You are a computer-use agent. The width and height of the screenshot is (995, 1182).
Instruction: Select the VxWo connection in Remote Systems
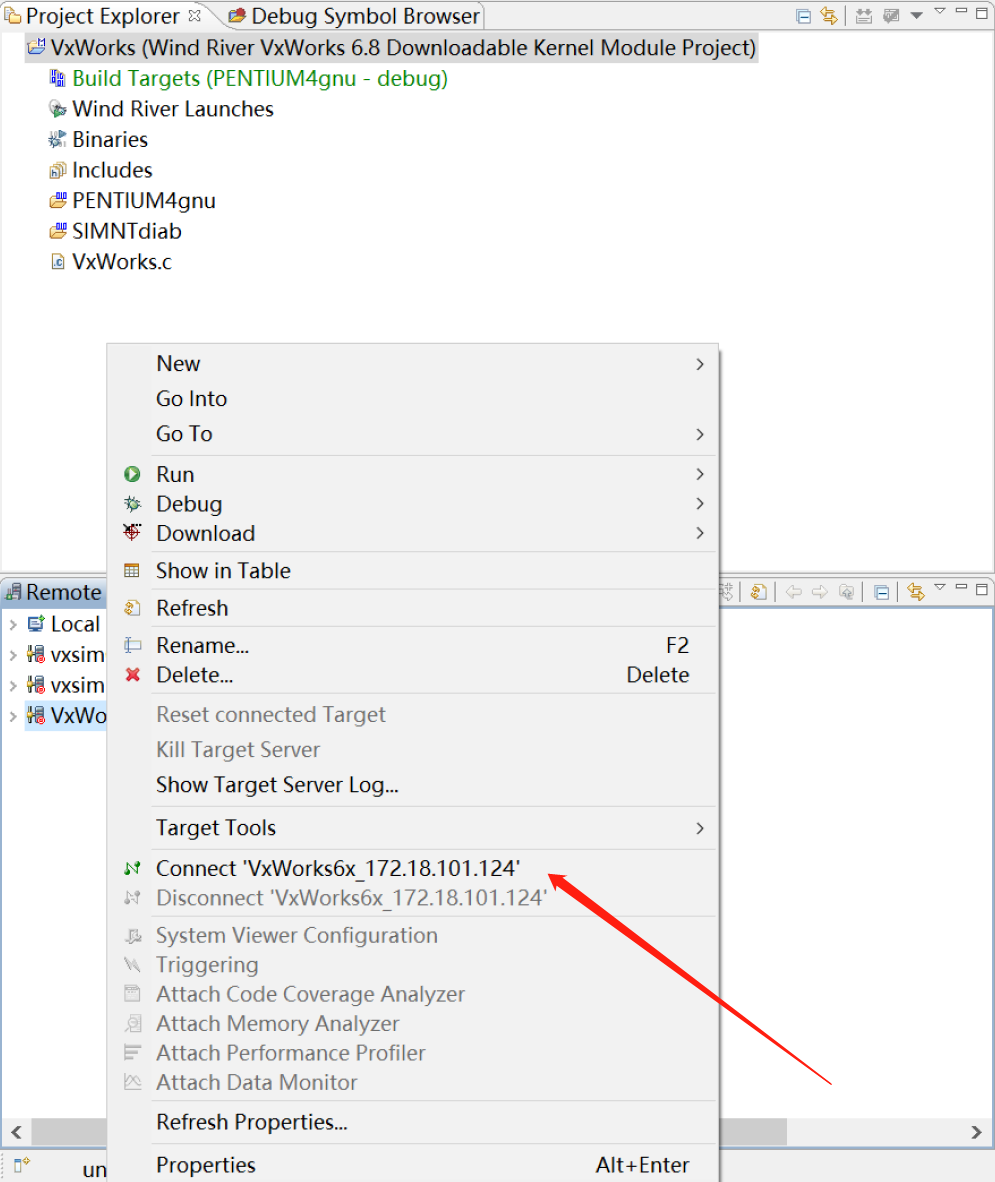[x=66, y=715]
